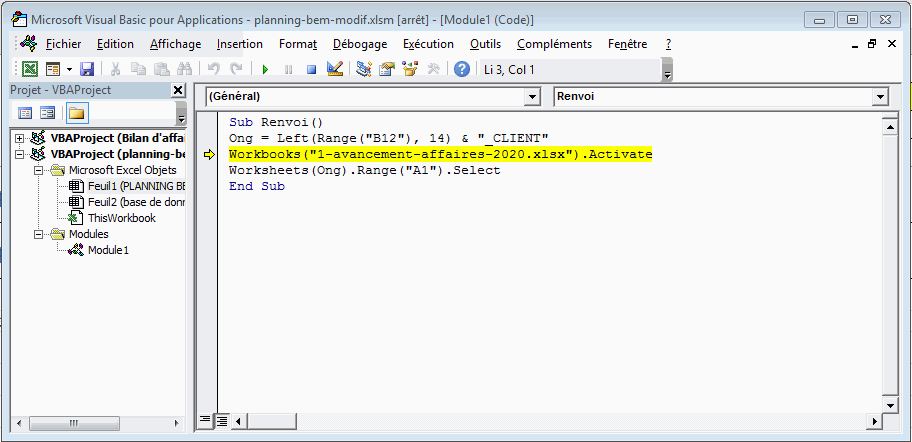Select Module1 in the Modules folder

click(108, 250)
